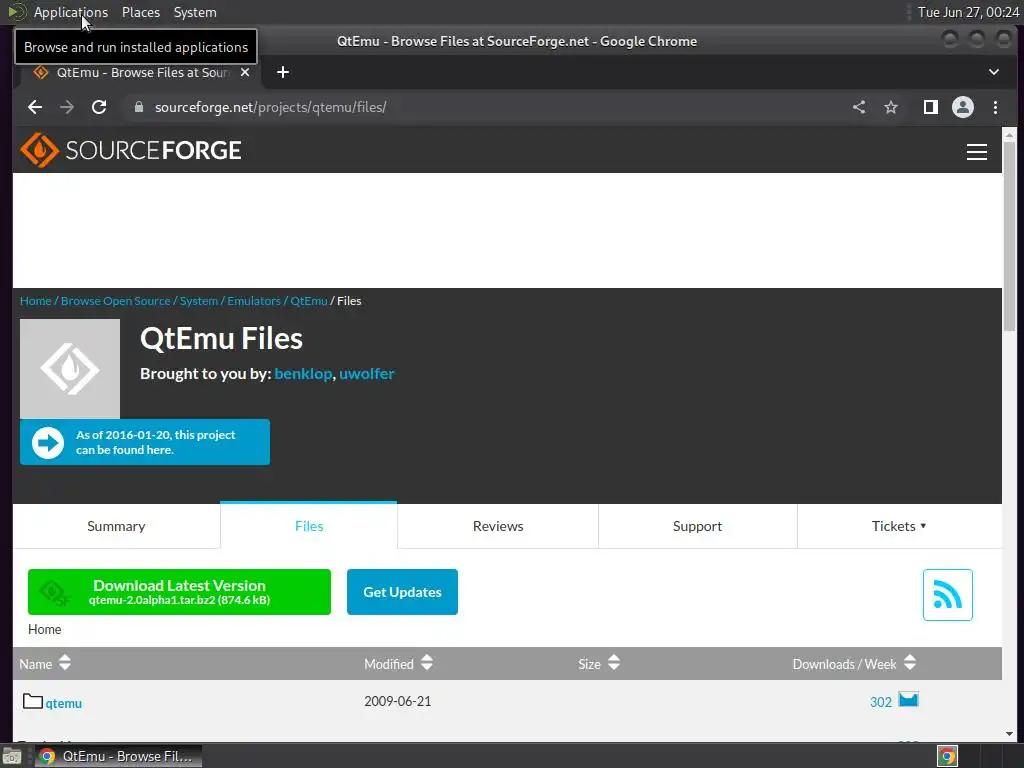Close the QtEmu browser tab

pos(245,72)
